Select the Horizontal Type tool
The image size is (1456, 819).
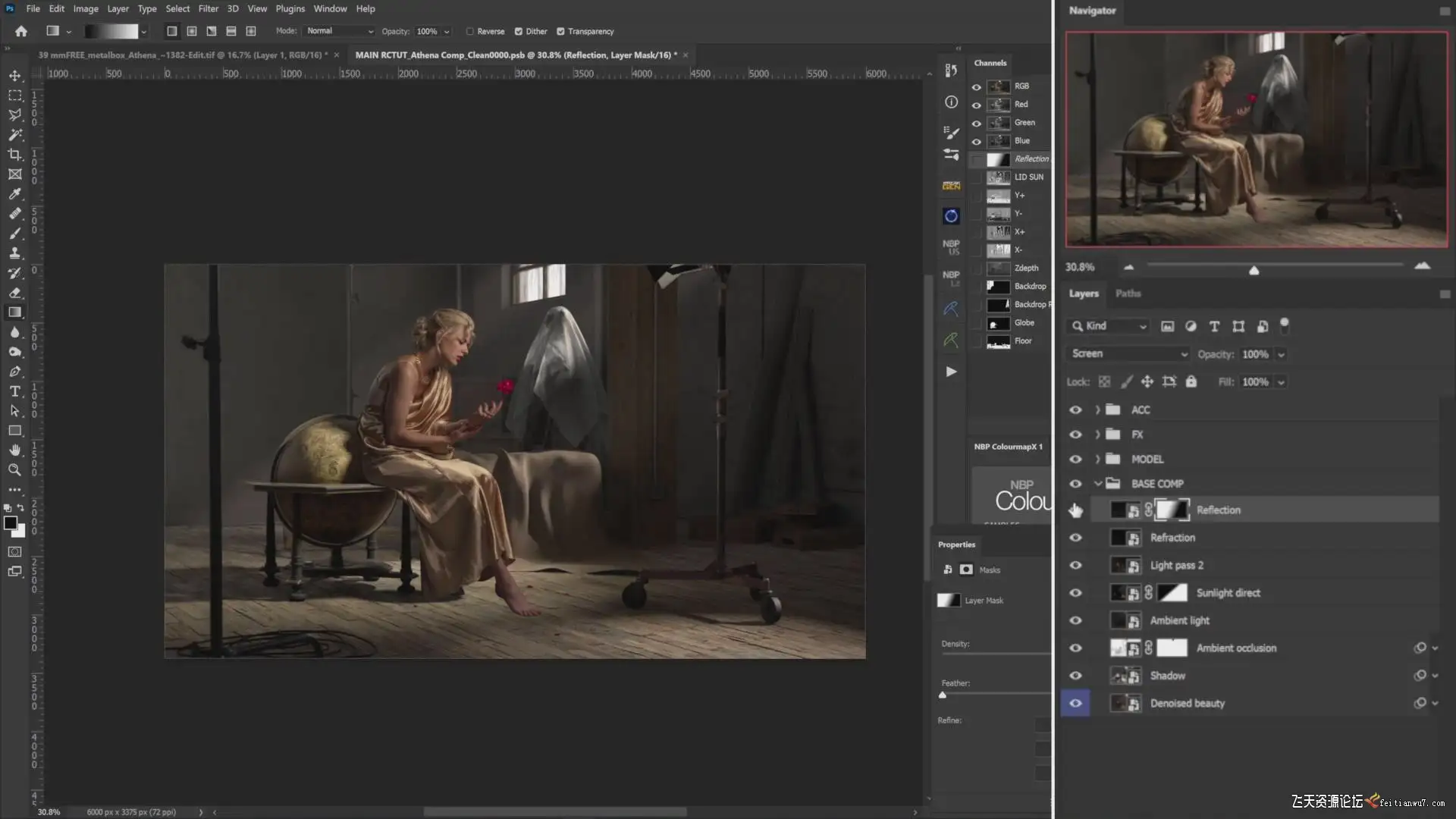(14, 391)
